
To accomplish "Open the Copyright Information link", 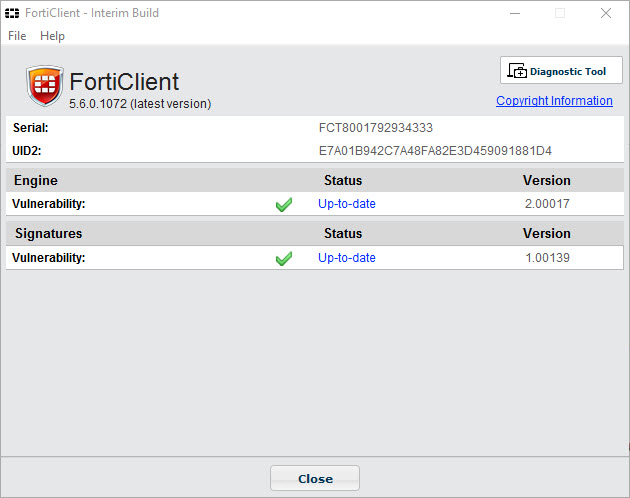I will (554, 100).
